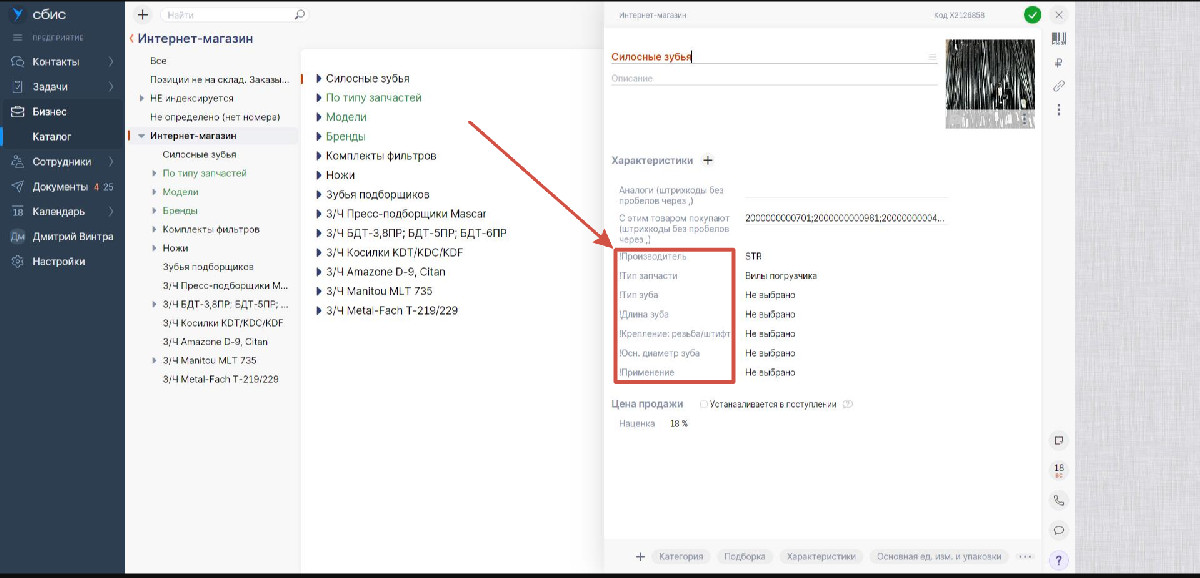
Task: Open З/Ч Amazone D-9, Citan in main list
Action: (x=386, y=271)
